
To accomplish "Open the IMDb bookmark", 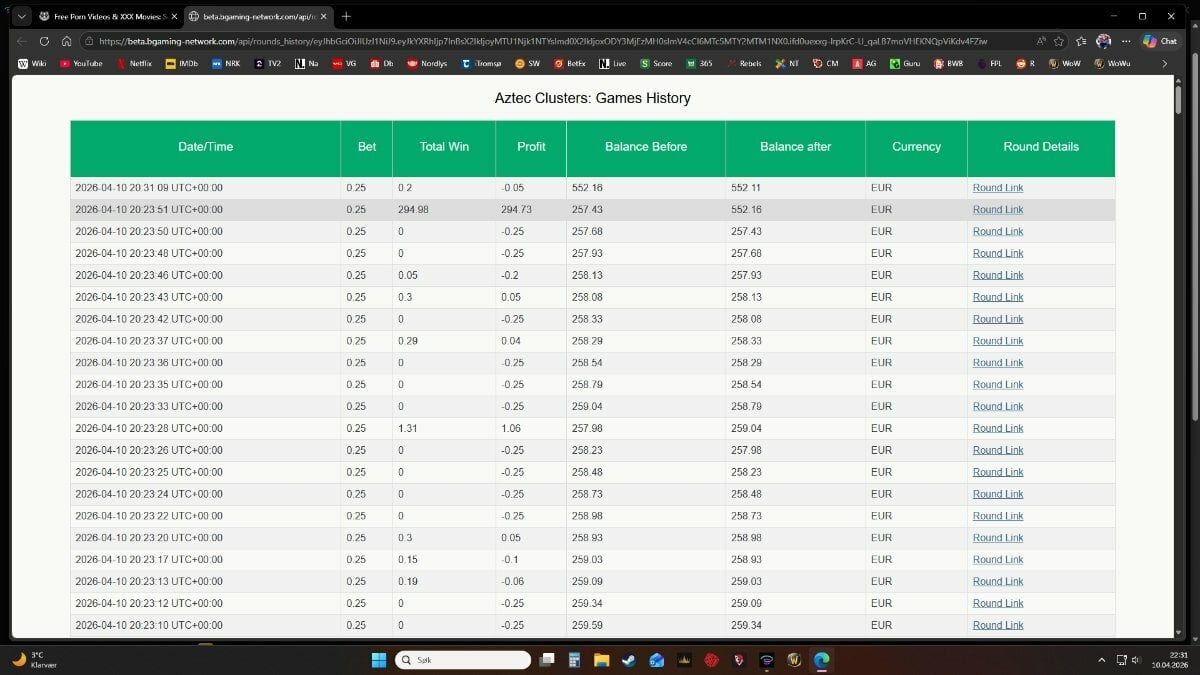I will pos(183,63).
